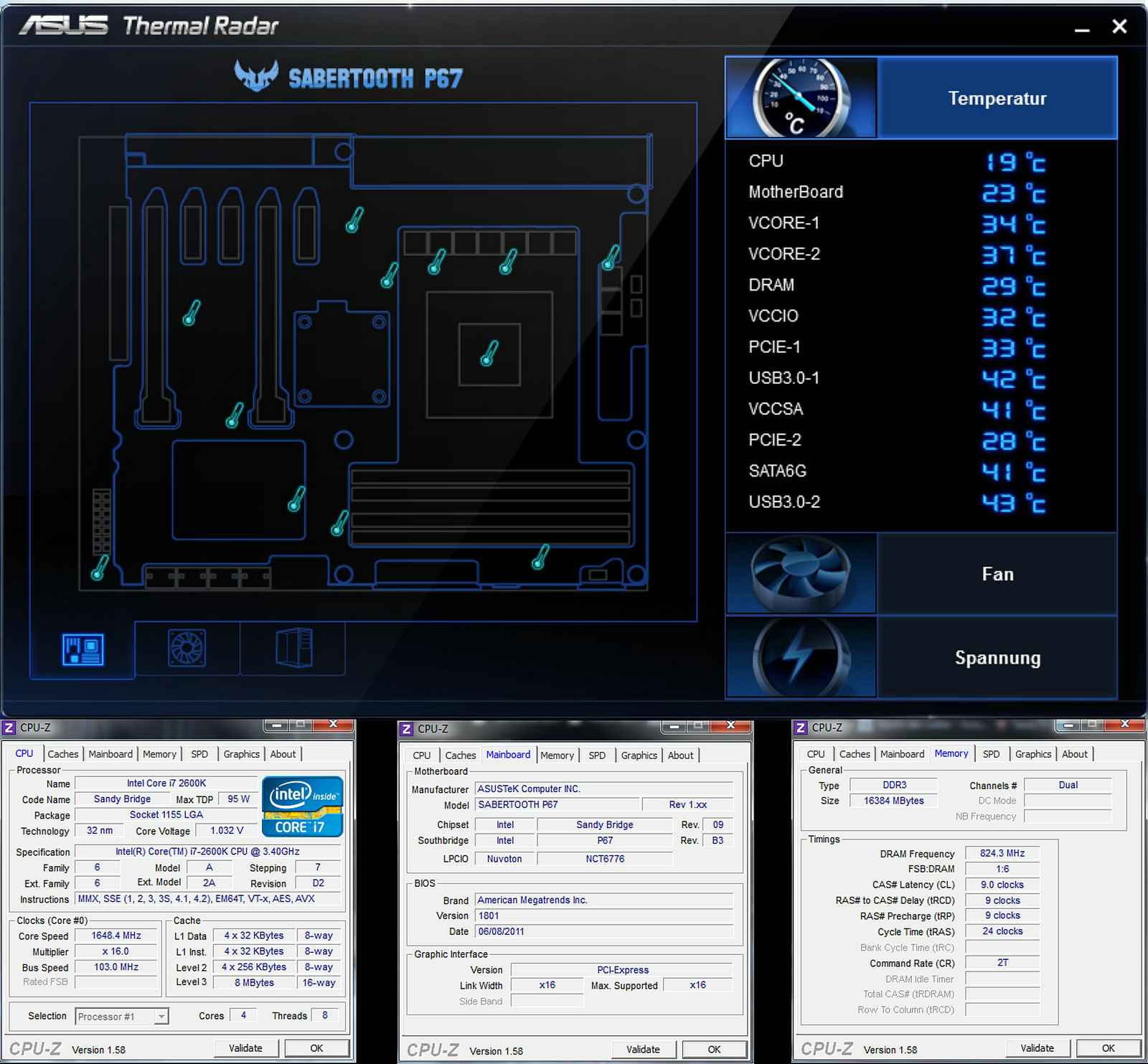The width and height of the screenshot is (1148, 1064).
Task: Click OK in CPU-Z CPU window
Action: pyautogui.click(x=316, y=1048)
